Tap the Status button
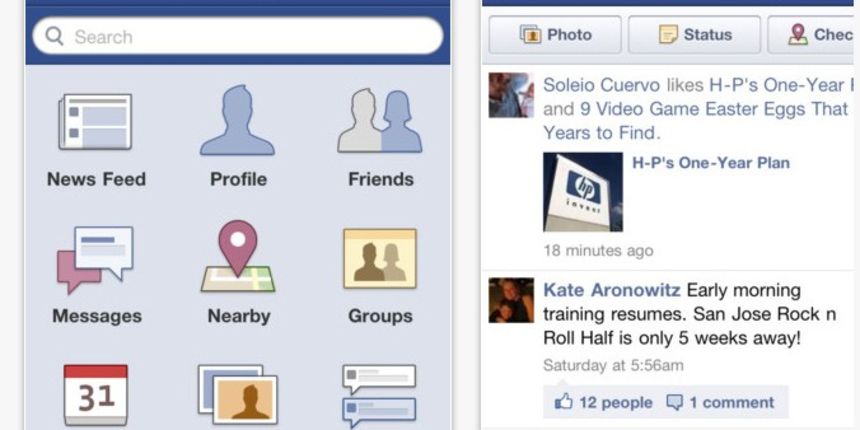The image size is (860, 430). [694, 35]
